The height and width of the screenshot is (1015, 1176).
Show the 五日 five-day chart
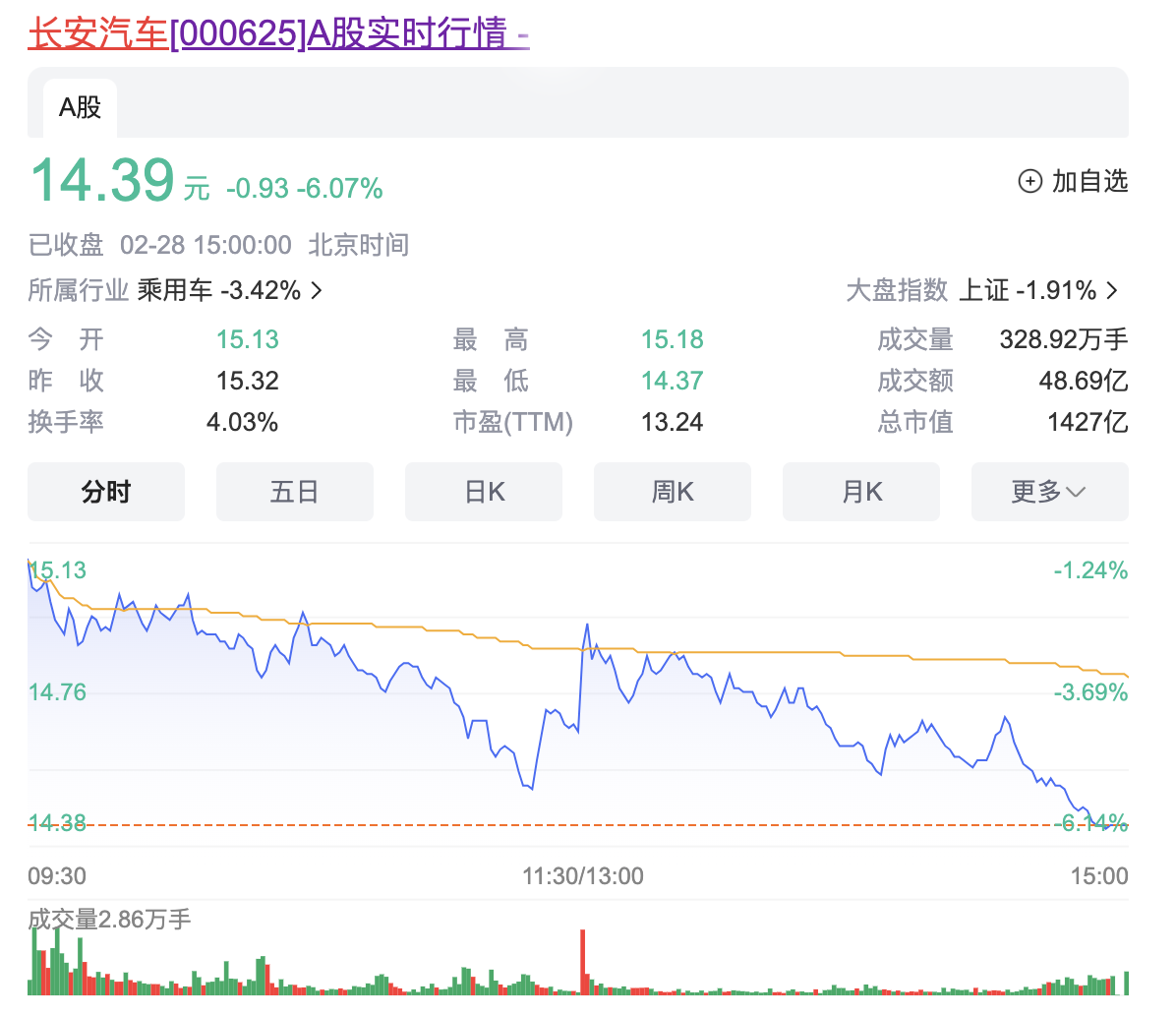click(294, 492)
